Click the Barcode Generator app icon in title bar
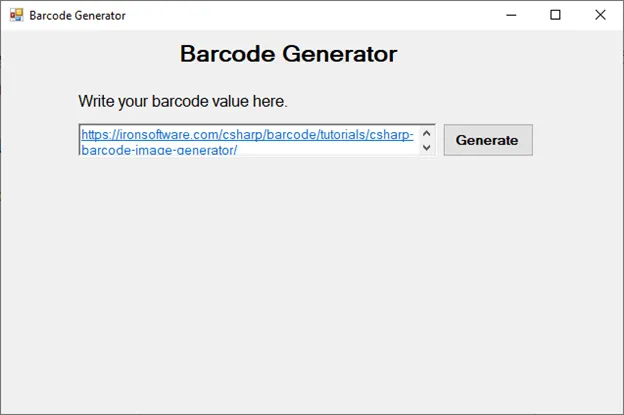Viewport: 624px width, 415px height. click(16, 15)
